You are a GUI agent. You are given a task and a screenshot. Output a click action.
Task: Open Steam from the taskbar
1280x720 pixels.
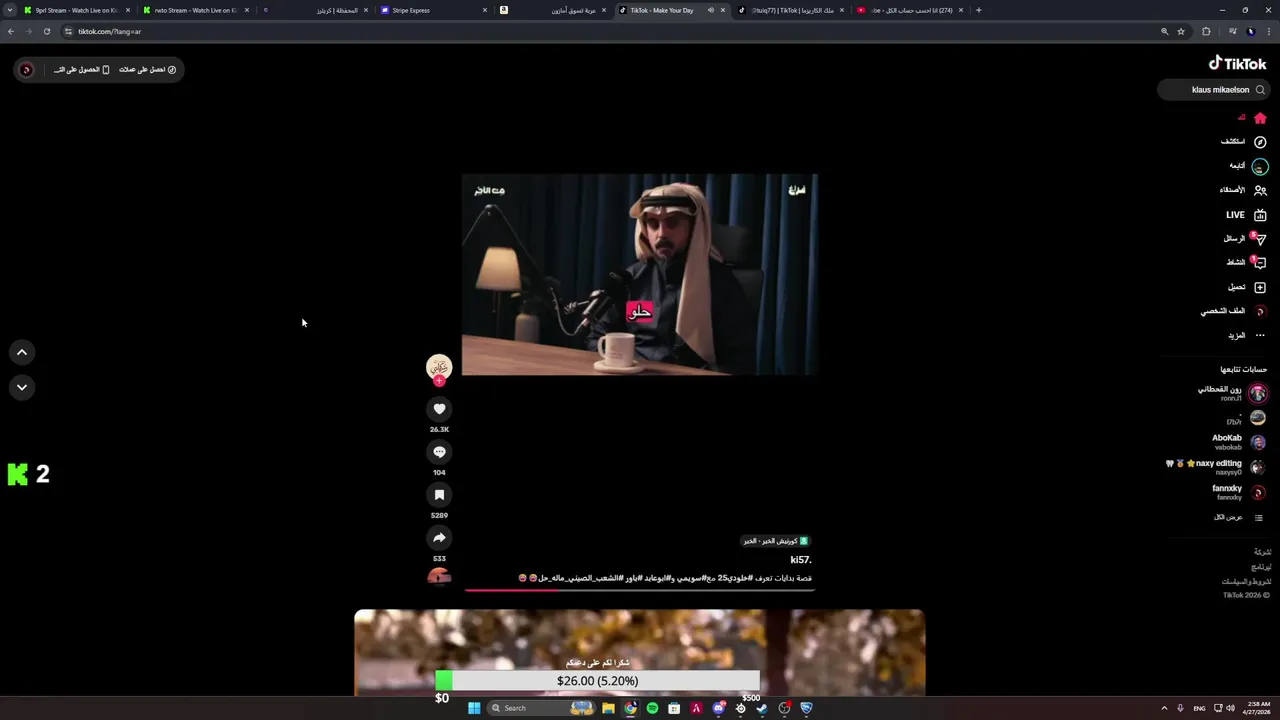coord(762,708)
